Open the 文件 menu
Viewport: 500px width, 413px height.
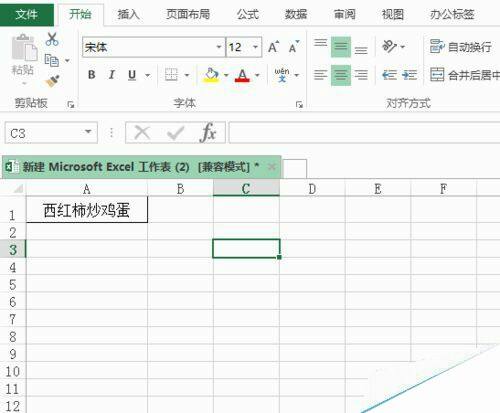coord(27,14)
